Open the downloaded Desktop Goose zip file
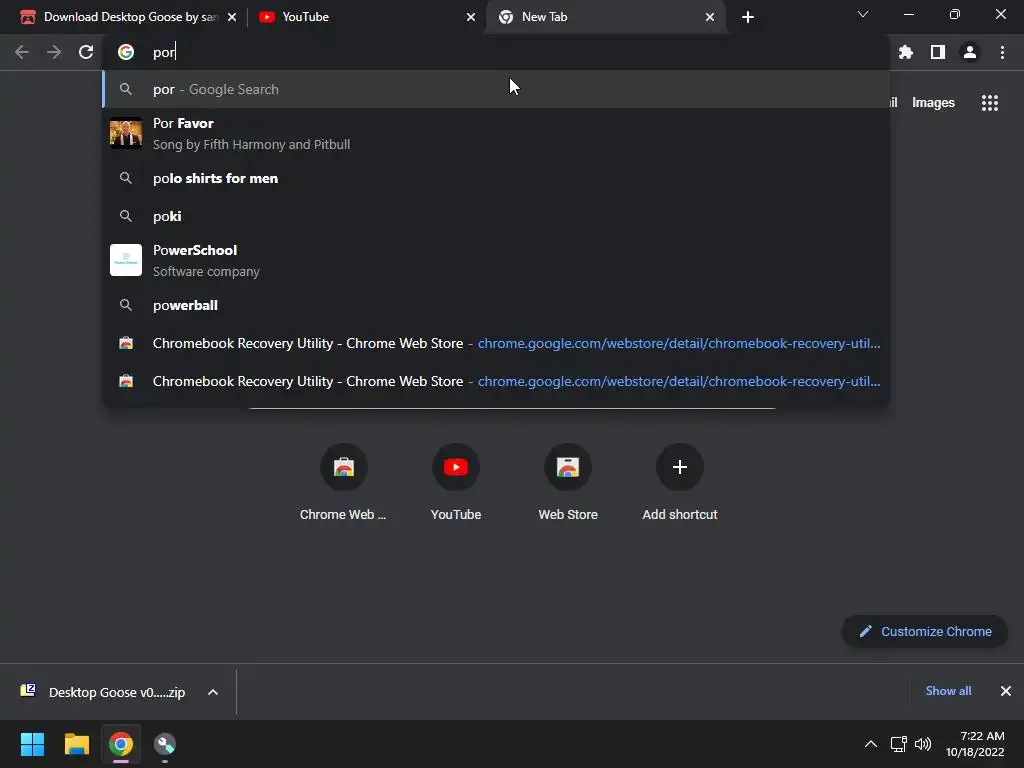 [x=104, y=692]
